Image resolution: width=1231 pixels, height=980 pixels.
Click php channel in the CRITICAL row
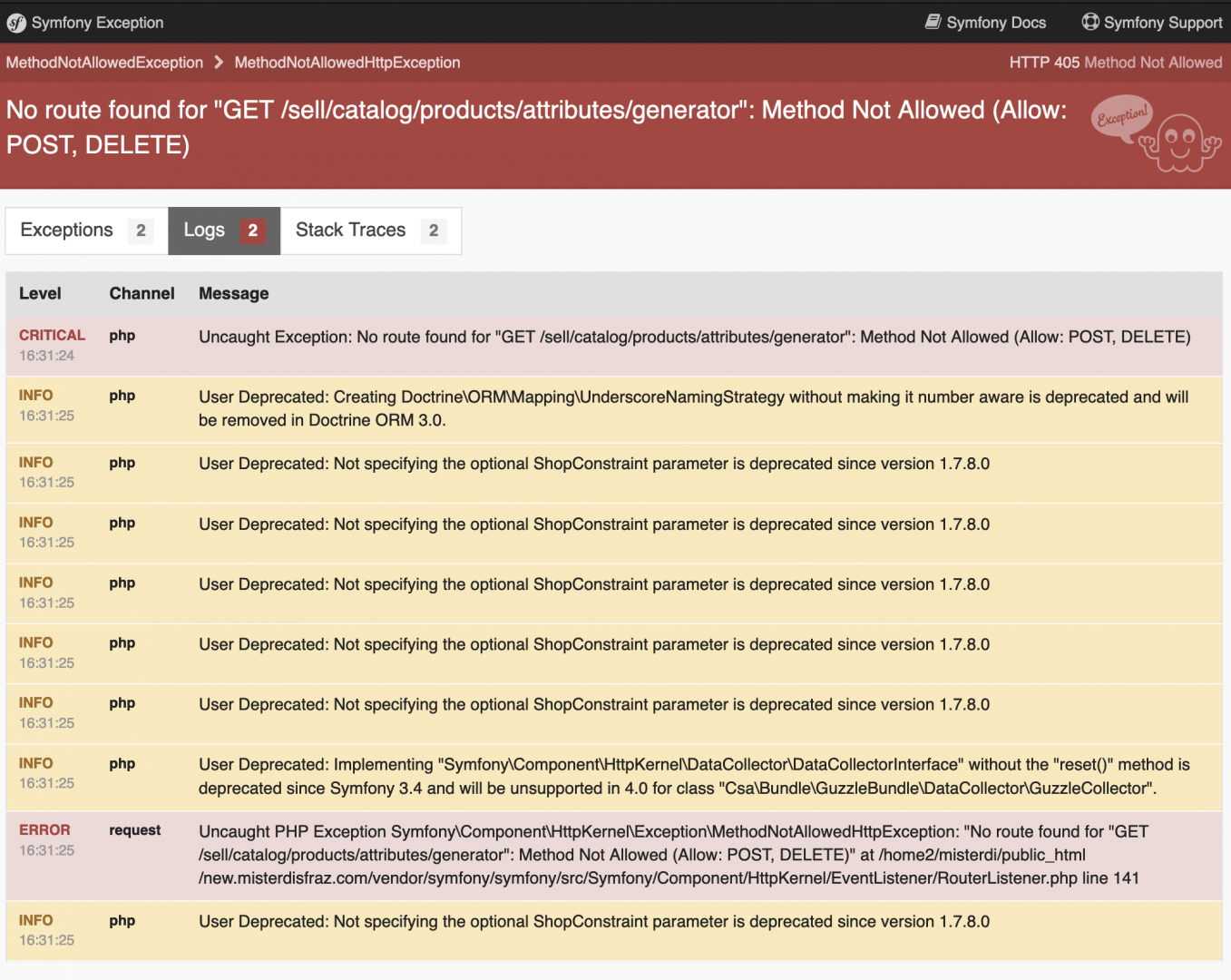pos(122,335)
